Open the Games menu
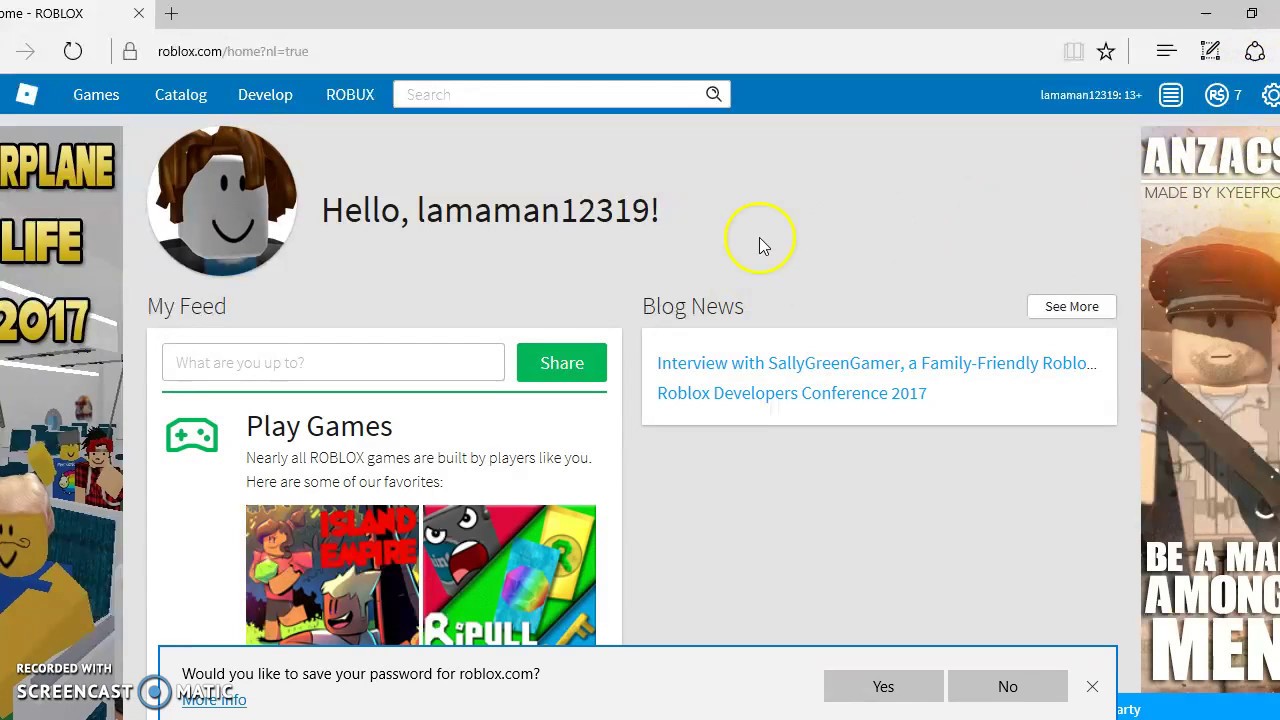1280x720 pixels. 96,94
